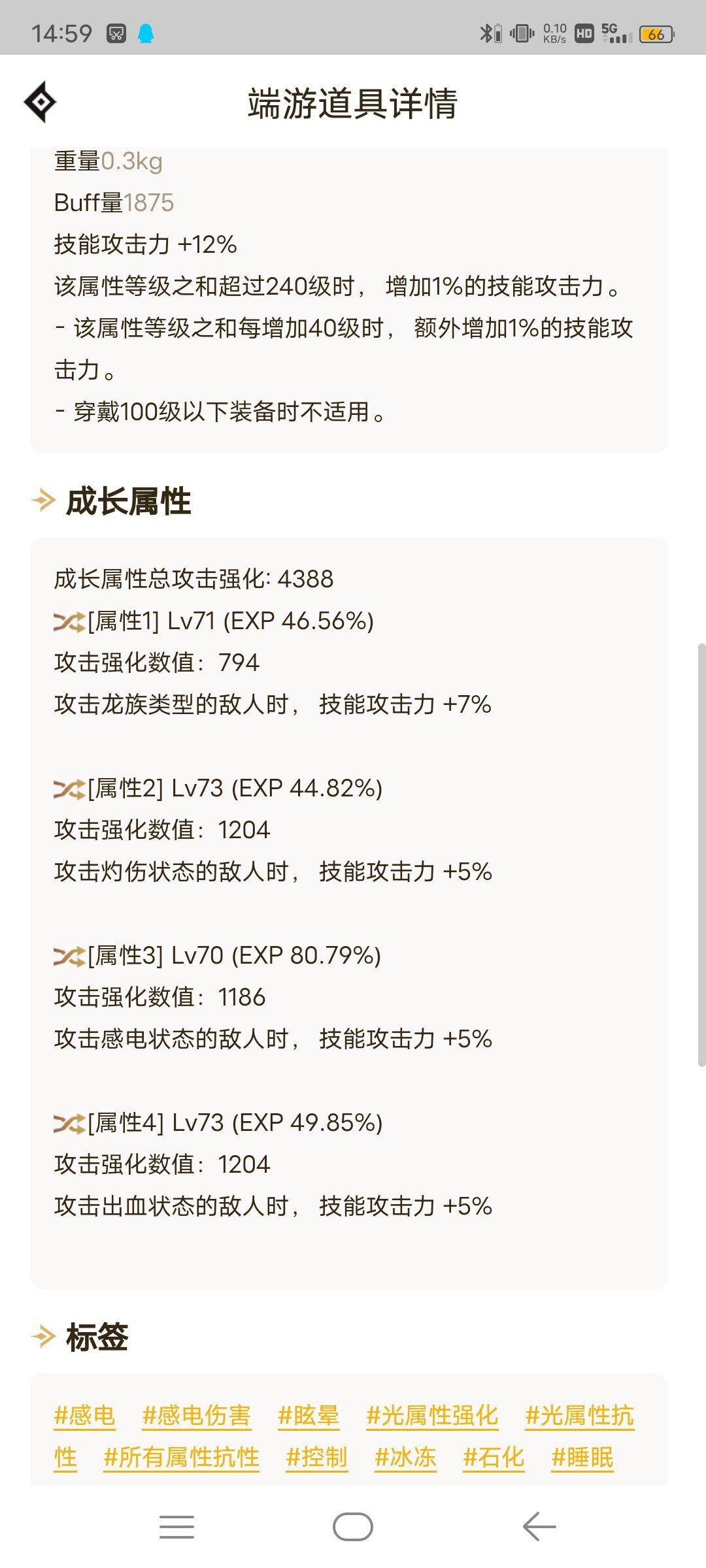Tap the diamond logo icon in the header
The image size is (706, 1568).
click(40, 102)
